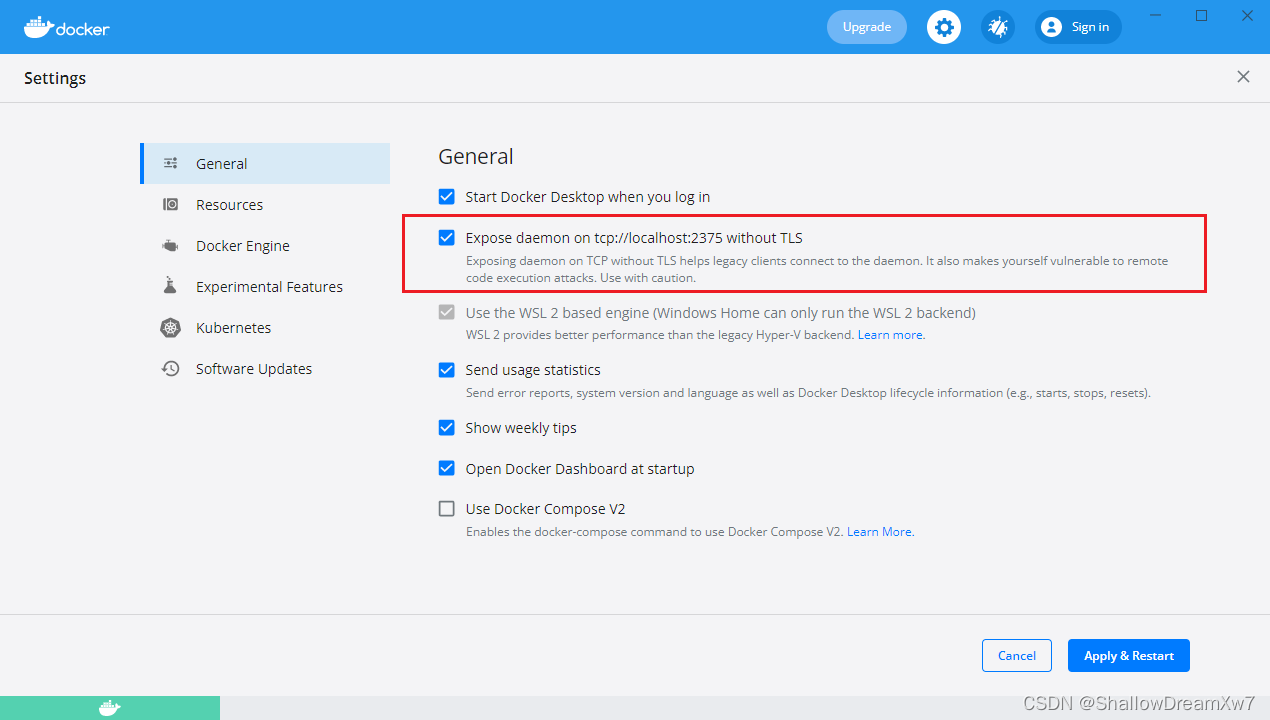Open the Troubleshoot bug icon

pos(998,27)
